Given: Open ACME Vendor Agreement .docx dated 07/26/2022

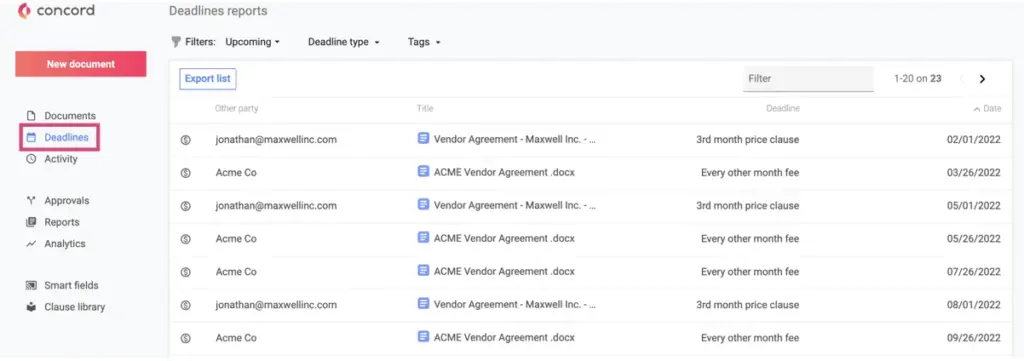Looking at the screenshot, I should pyautogui.click(x=504, y=272).
